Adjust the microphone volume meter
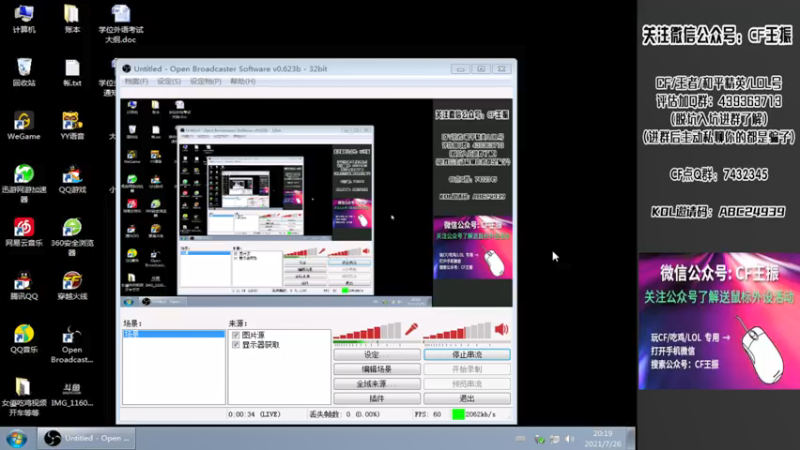 click(x=367, y=331)
